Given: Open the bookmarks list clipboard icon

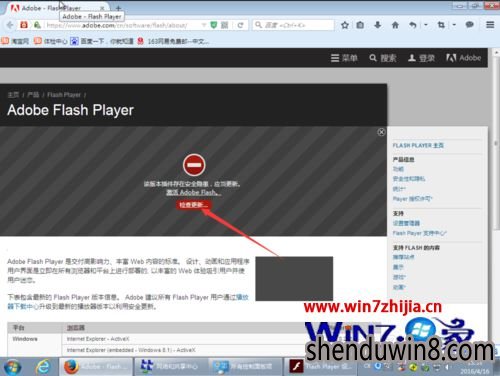Looking at the screenshot, I should pyautogui.click(x=360, y=25).
